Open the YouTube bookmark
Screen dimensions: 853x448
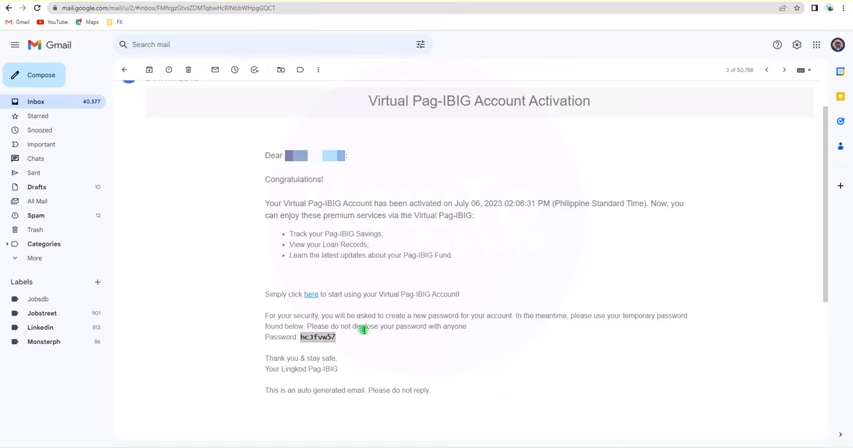point(52,22)
